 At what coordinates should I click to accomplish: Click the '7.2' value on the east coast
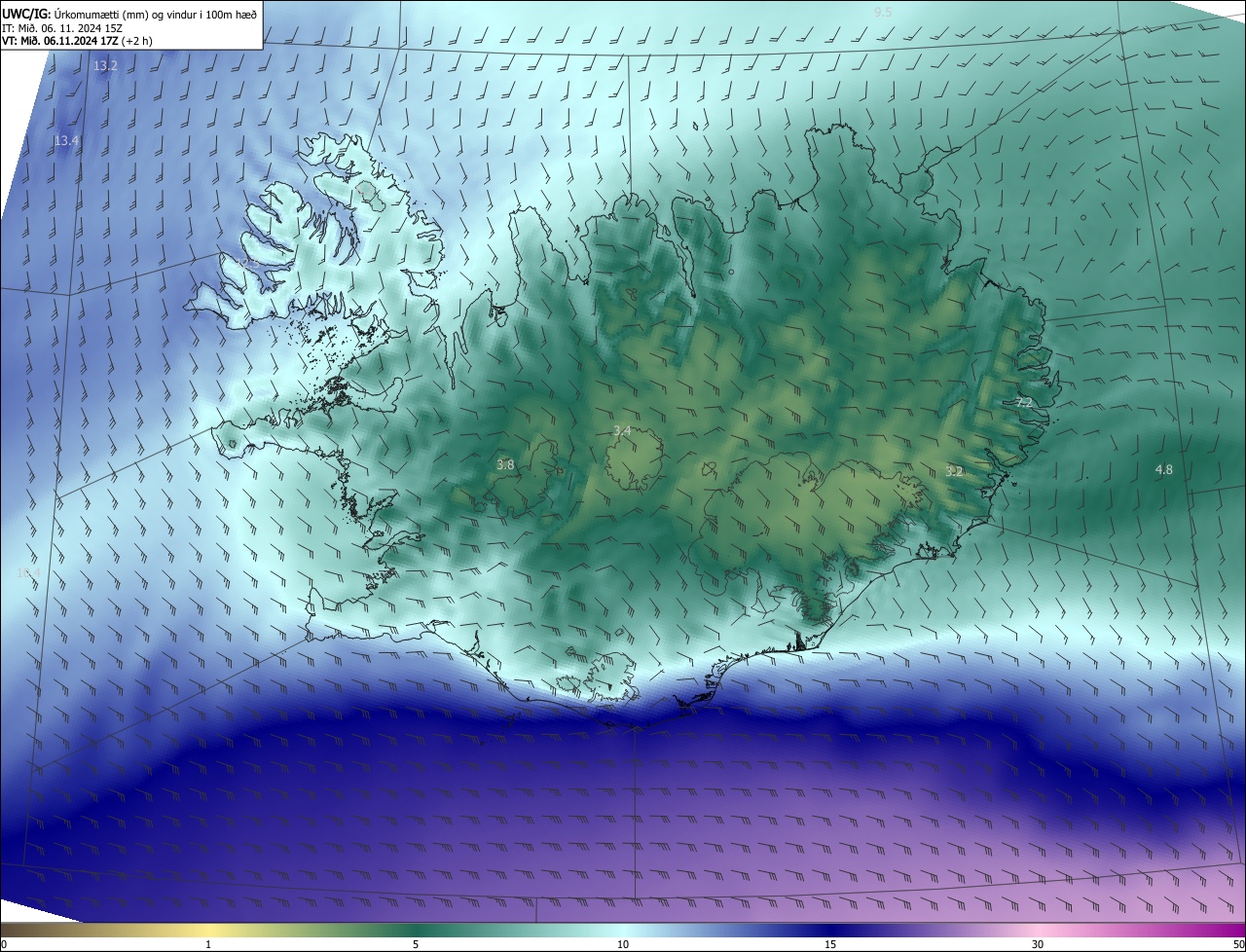1024,402
